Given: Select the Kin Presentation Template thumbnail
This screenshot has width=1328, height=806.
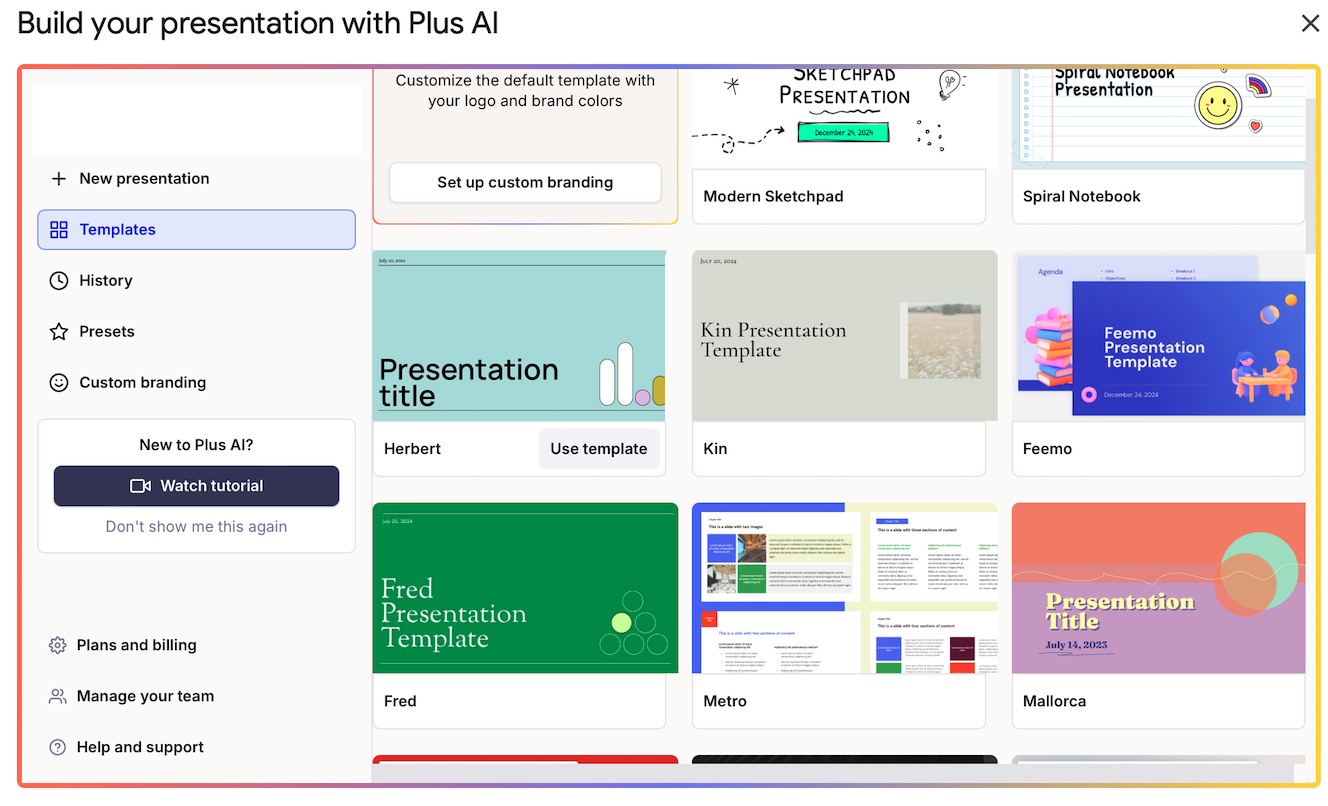Looking at the screenshot, I should [x=845, y=336].
